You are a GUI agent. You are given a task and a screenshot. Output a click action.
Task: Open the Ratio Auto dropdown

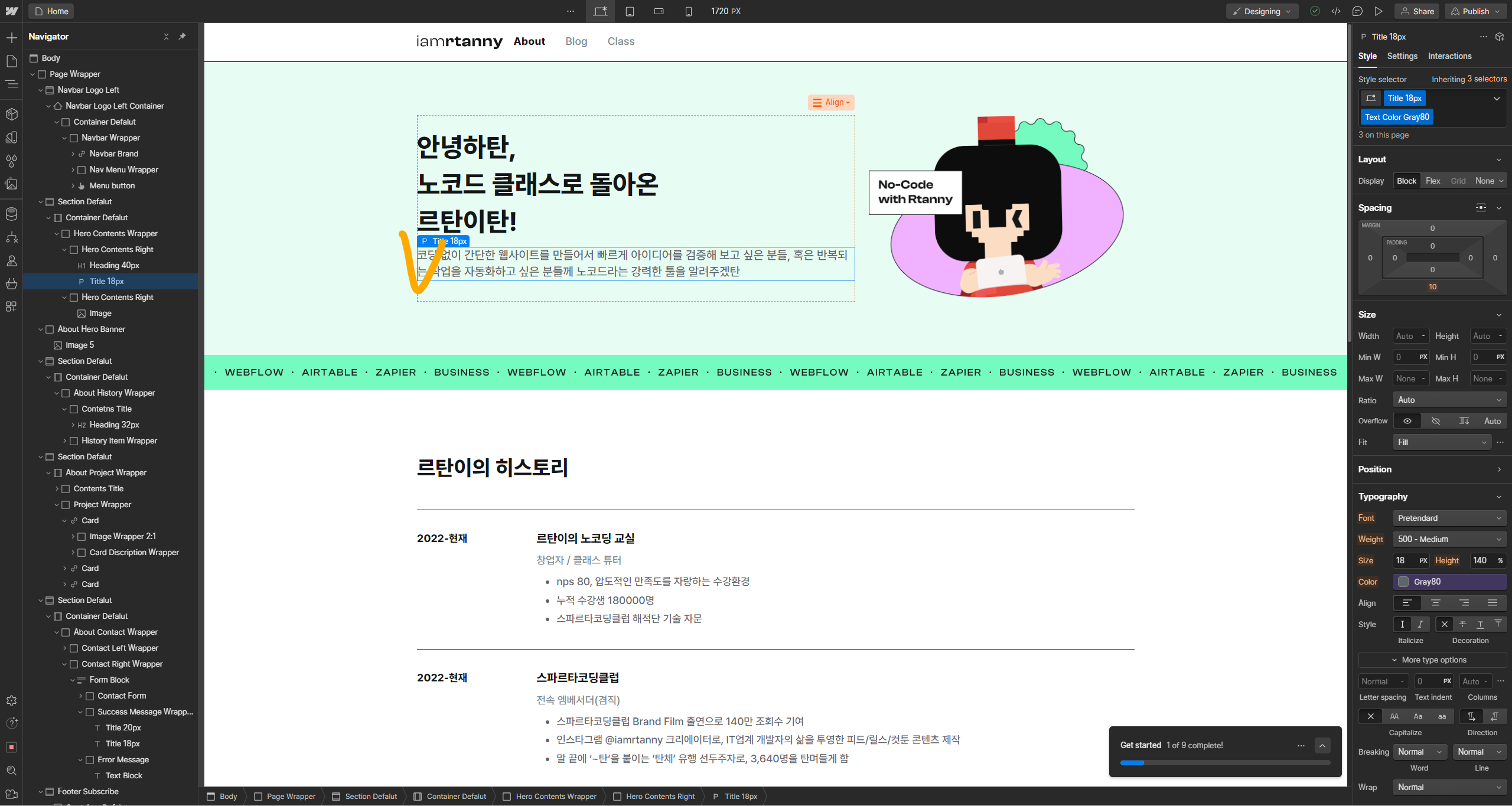[1449, 400]
